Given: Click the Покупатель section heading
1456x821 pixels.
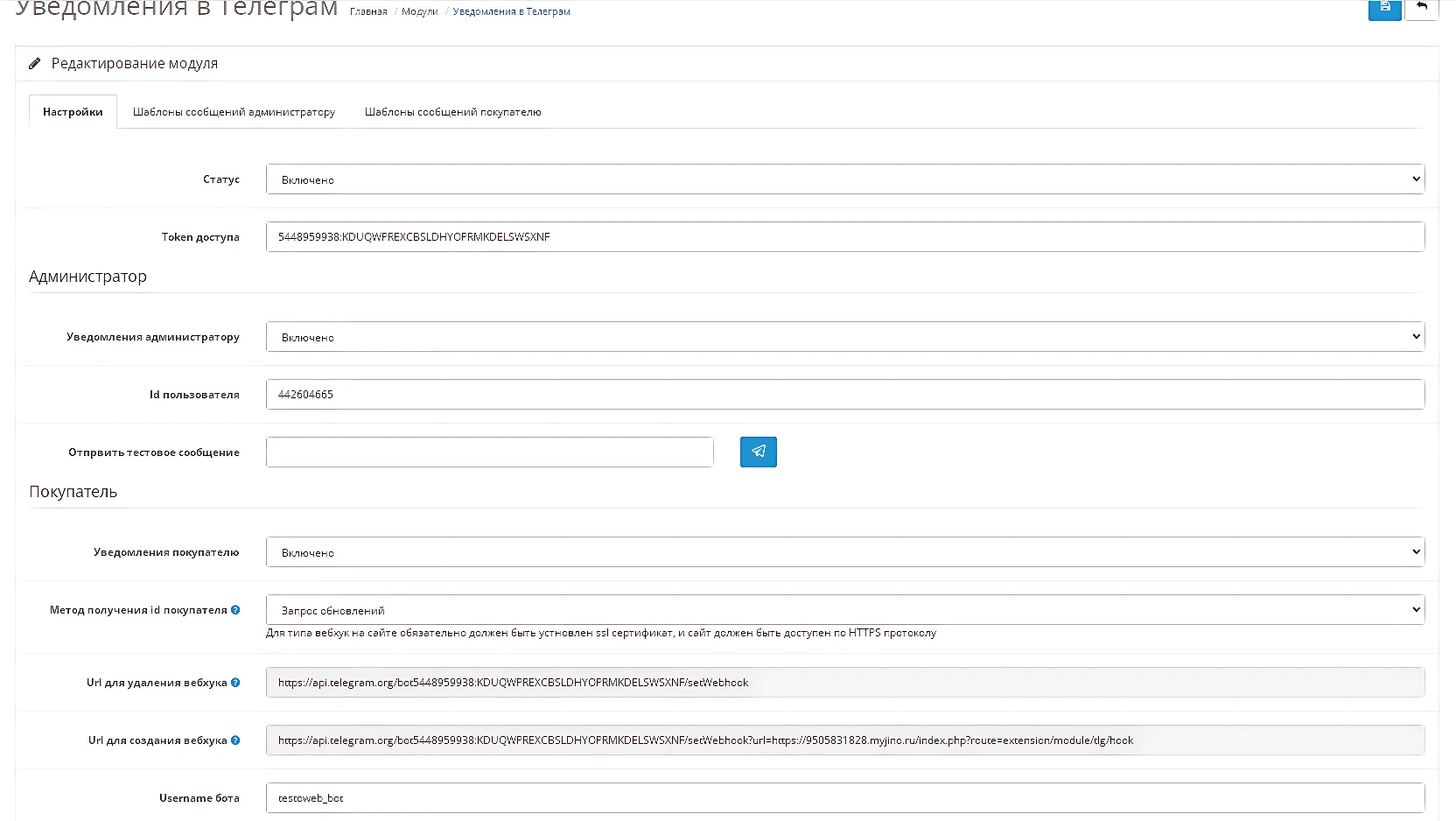Looking at the screenshot, I should (x=73, y=492).
